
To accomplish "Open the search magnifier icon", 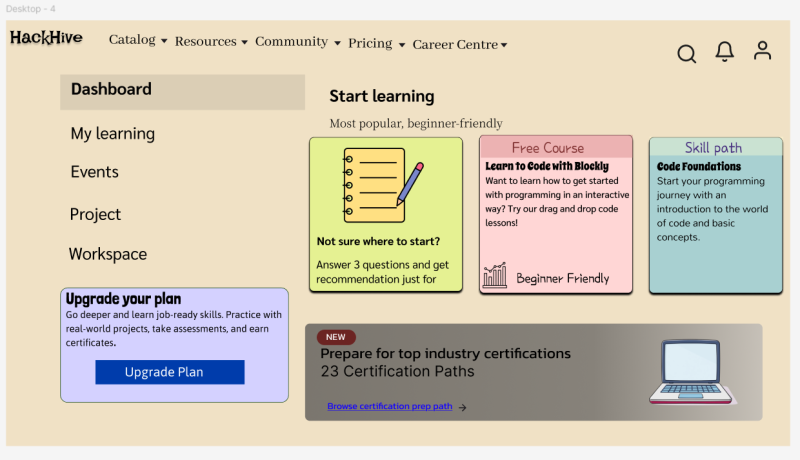I will [x=686, y=53].
